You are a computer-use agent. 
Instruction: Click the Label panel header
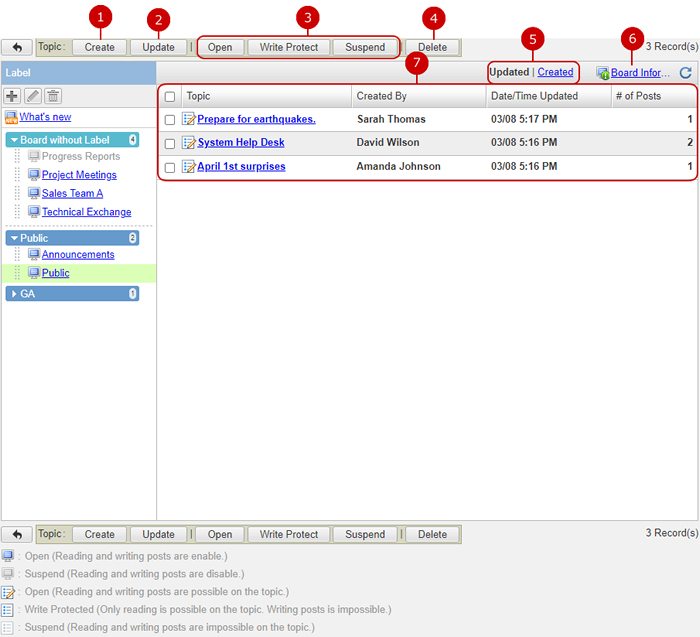point(79,73)
